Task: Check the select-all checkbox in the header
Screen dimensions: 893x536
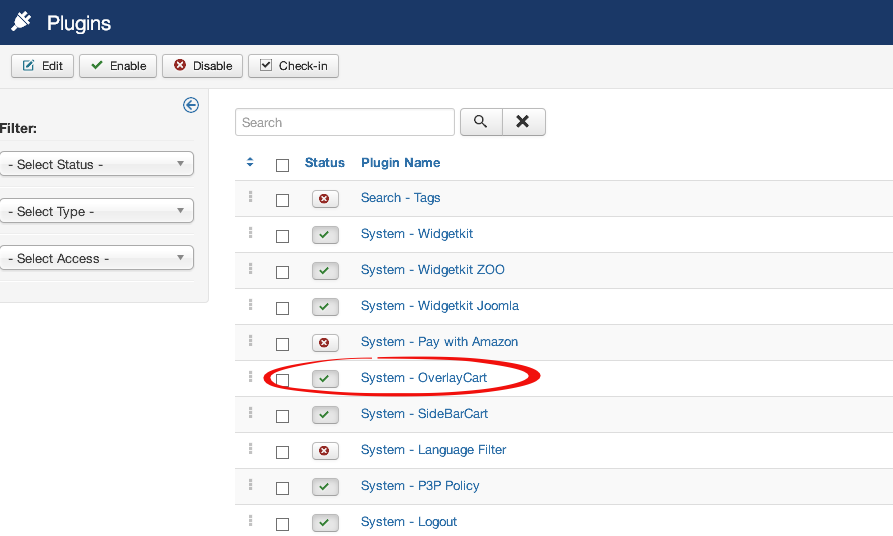Action: pos(282,165)
